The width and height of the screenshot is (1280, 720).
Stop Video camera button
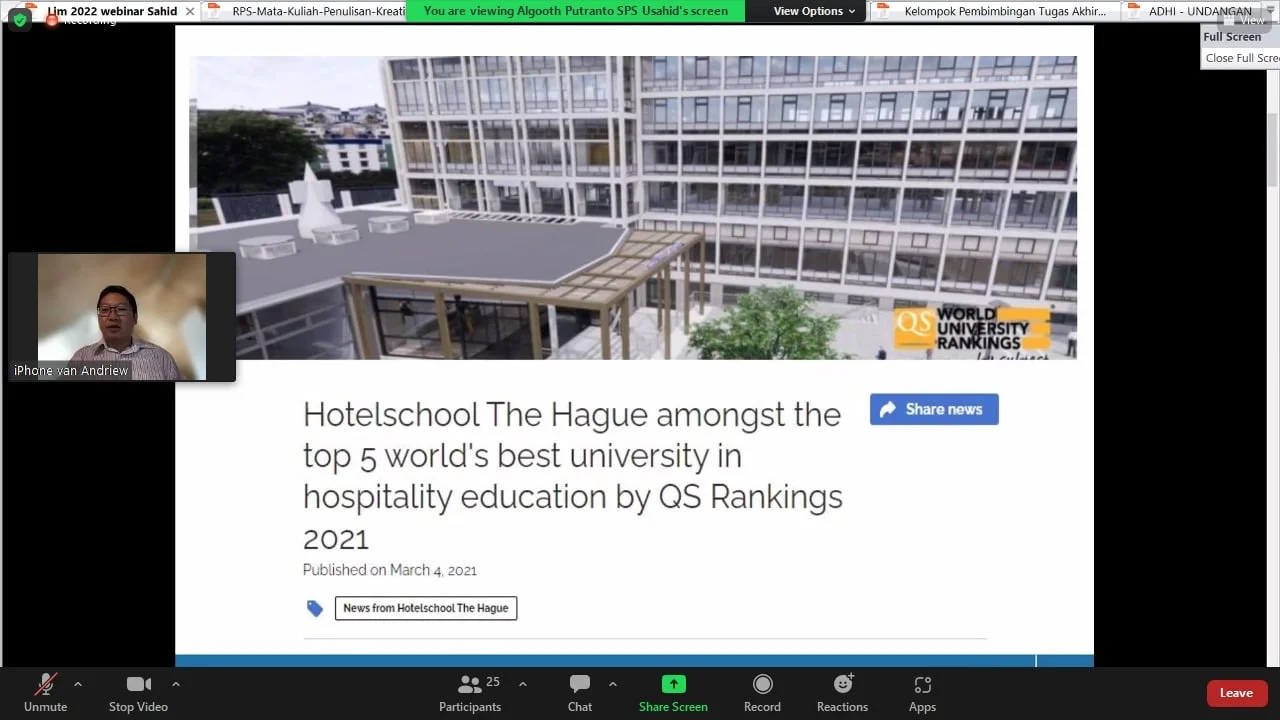pyautogui.click(x=138, y=693)
